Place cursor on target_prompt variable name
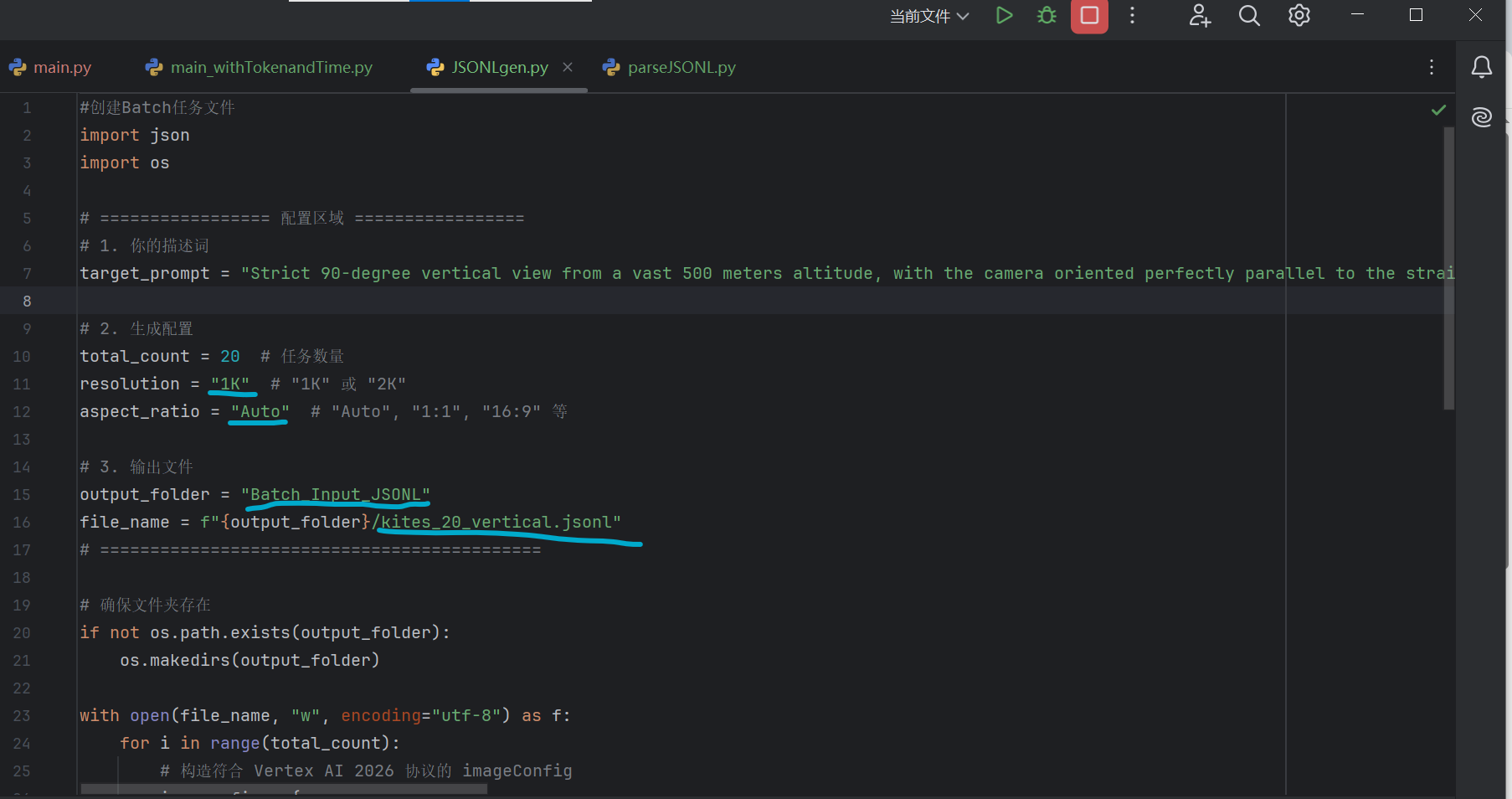The width and height of the screenshot is (1512, 799). point(145,273)
